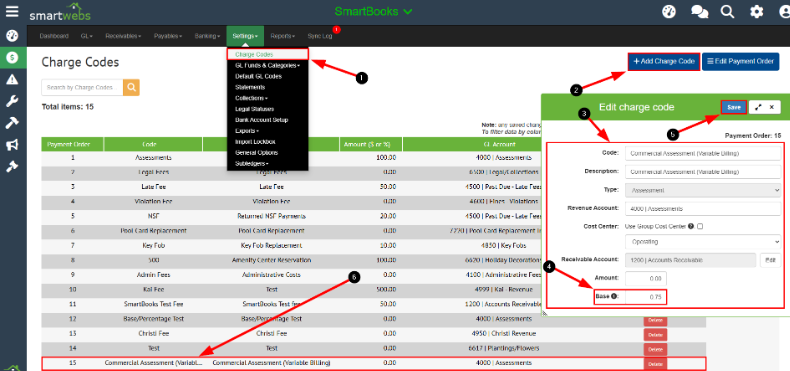Go to the Dashboard nav item
The image size is (790, 371).
point(54,36)
